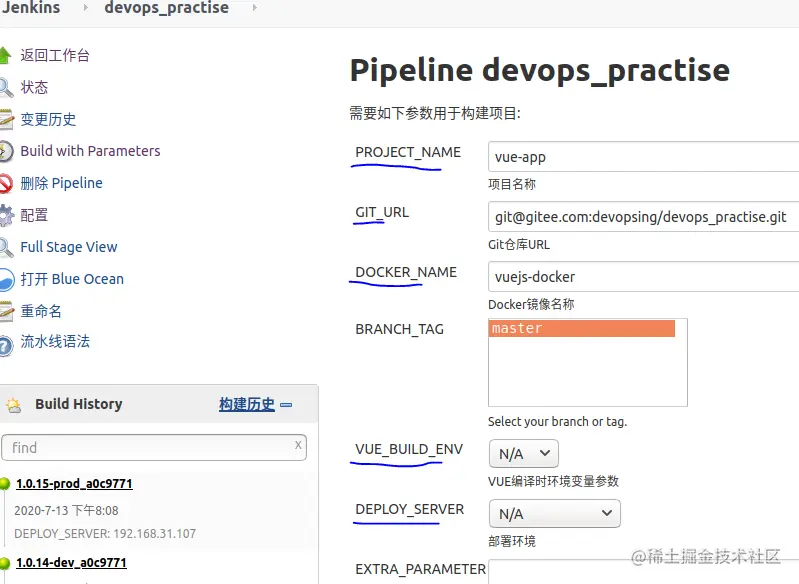Open build 1.0.15-prod_a0c9771

[74, 484]
